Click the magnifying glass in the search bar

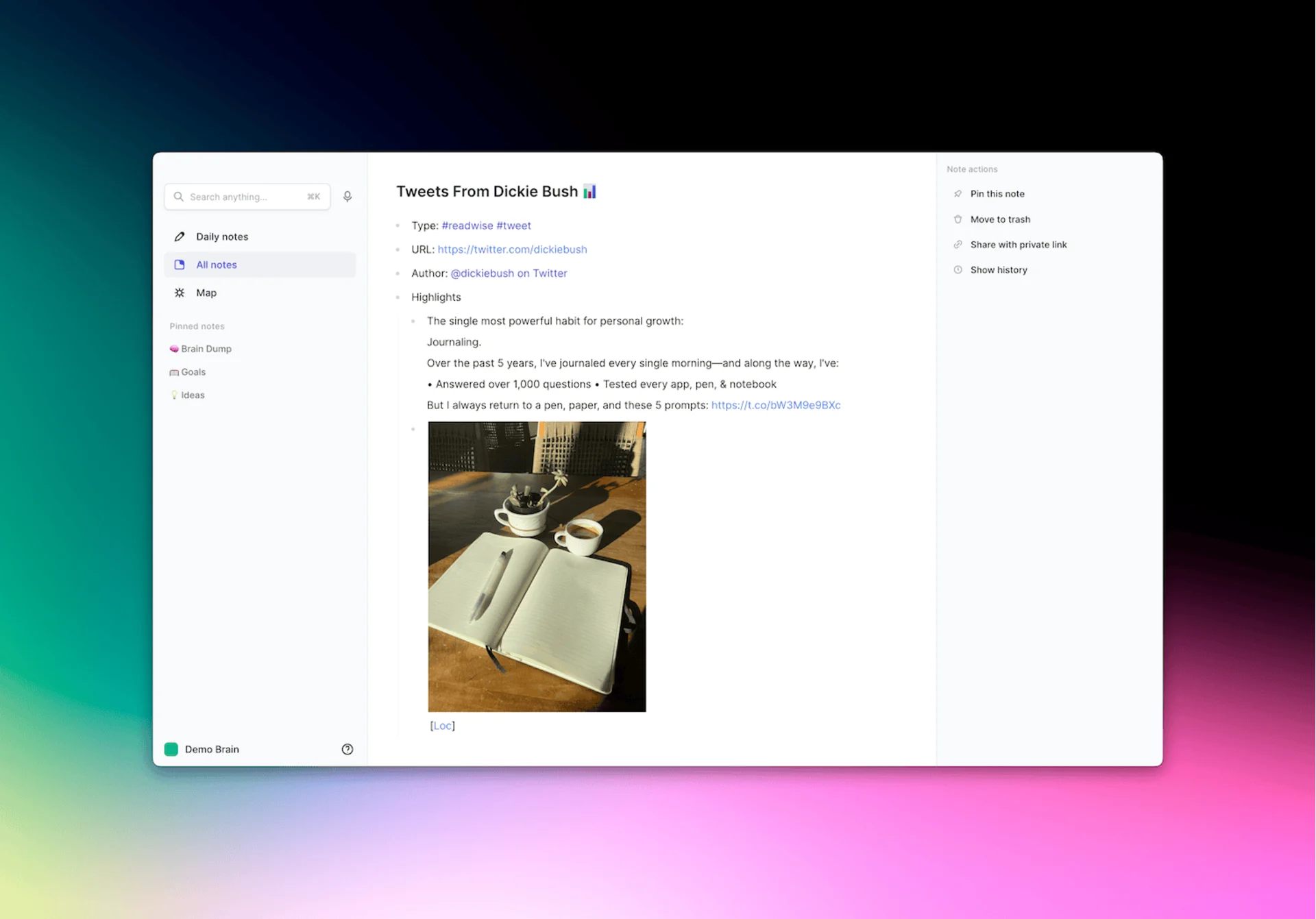(x=178, y=196)
